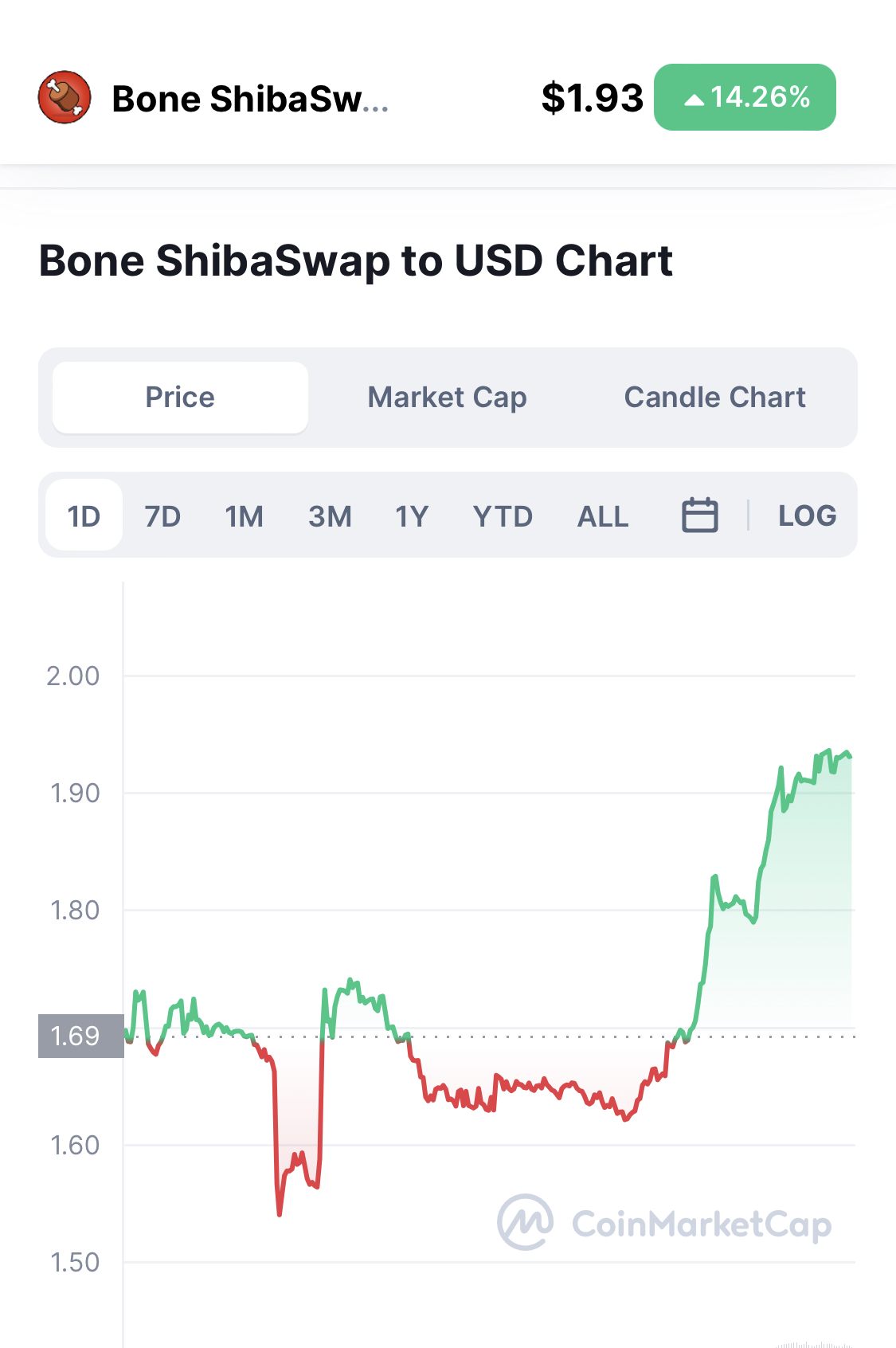Click the green peak near 1.93
Viewport: 896px width, 1348px height.
pyautogui.click(x=829, y=753)
